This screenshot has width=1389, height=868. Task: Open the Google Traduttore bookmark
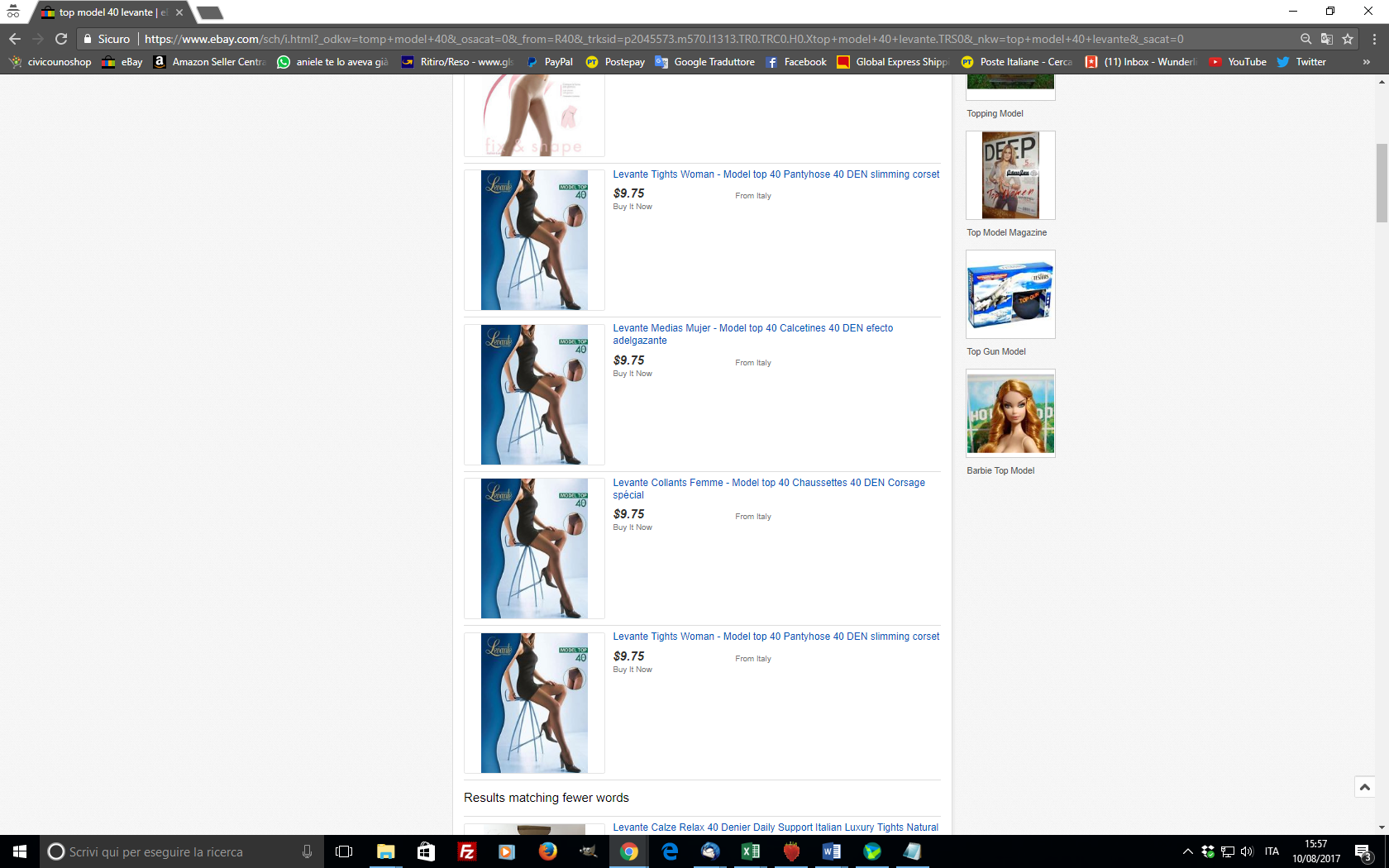tap(704, 62)
